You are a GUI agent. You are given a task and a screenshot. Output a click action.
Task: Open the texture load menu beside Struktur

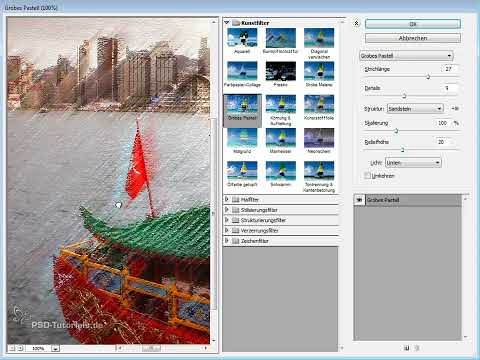(455, 109)
